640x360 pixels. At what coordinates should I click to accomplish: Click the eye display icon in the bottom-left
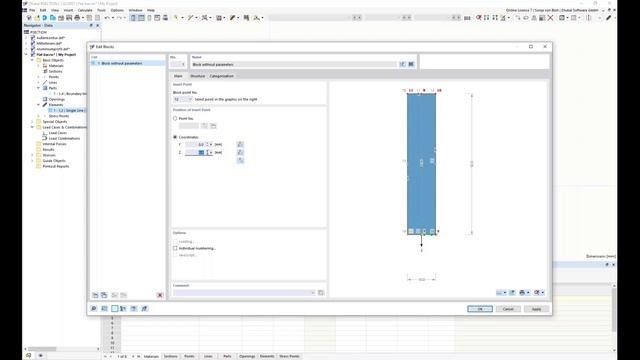[x=40, y=356]
